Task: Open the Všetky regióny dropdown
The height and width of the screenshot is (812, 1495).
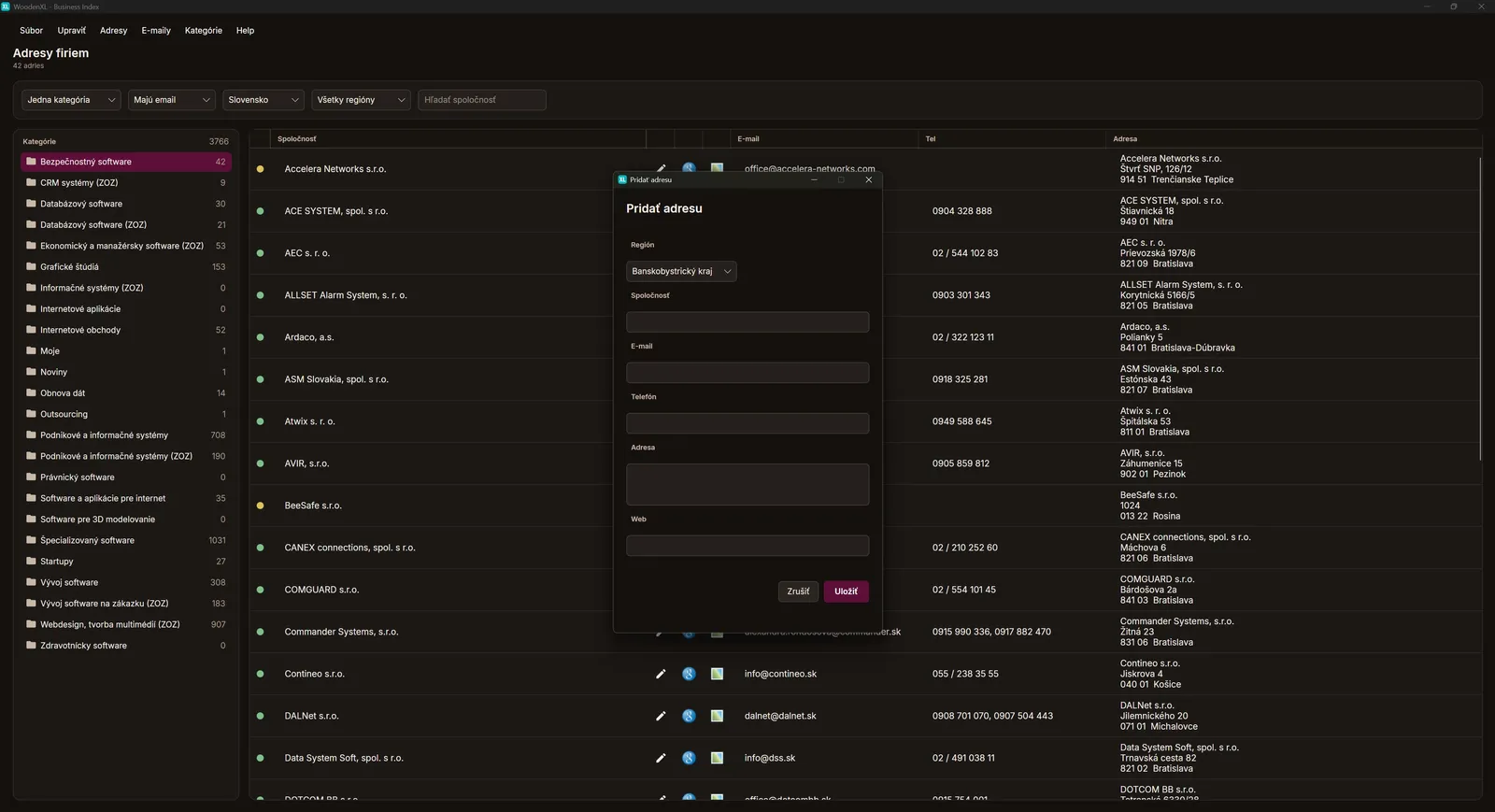Action: click(x=361, y=100)
